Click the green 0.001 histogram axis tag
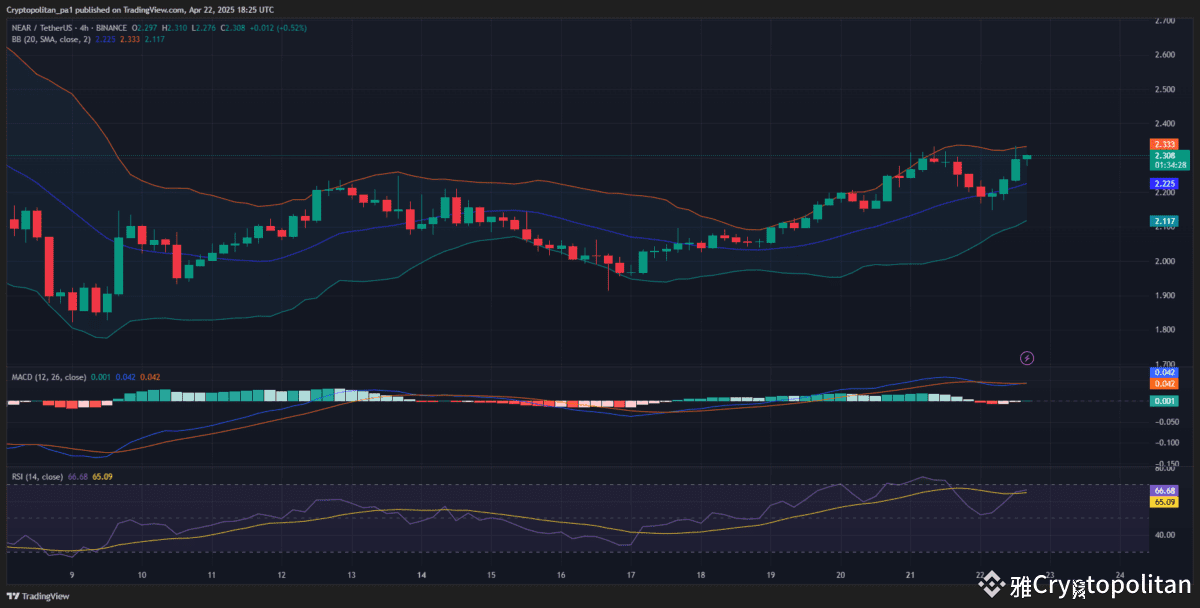 point(1163,401)
